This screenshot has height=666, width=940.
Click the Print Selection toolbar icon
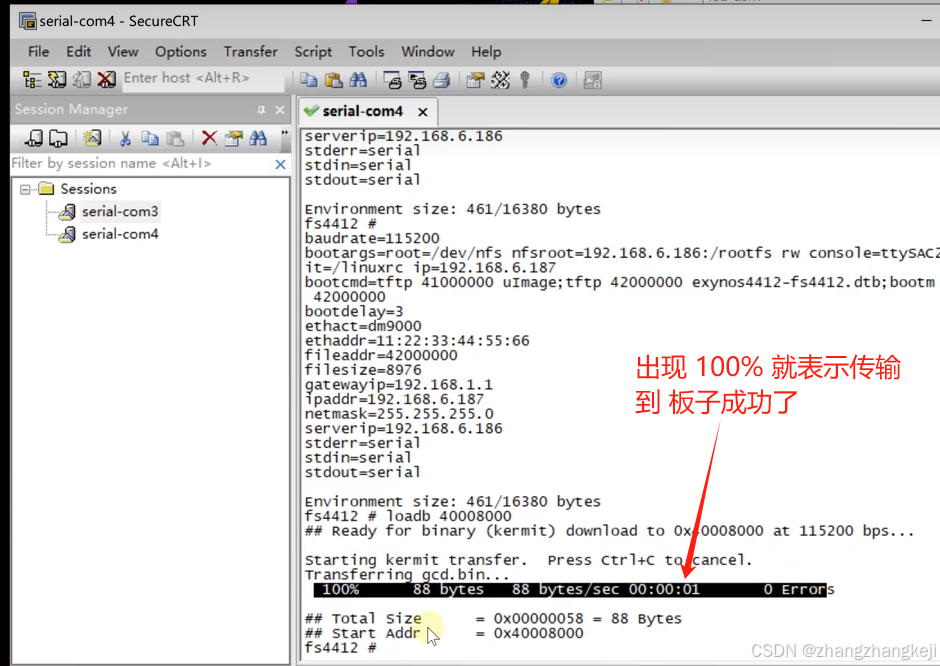(417, 80)
